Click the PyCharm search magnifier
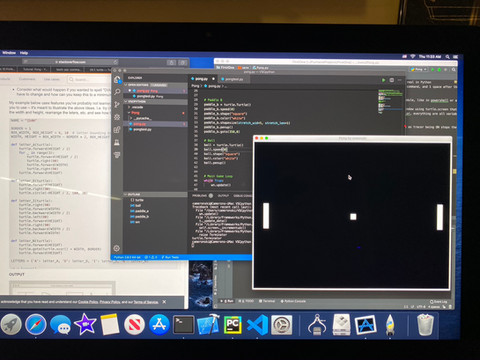Screen dimensions: 480x360 click(454, 69)
